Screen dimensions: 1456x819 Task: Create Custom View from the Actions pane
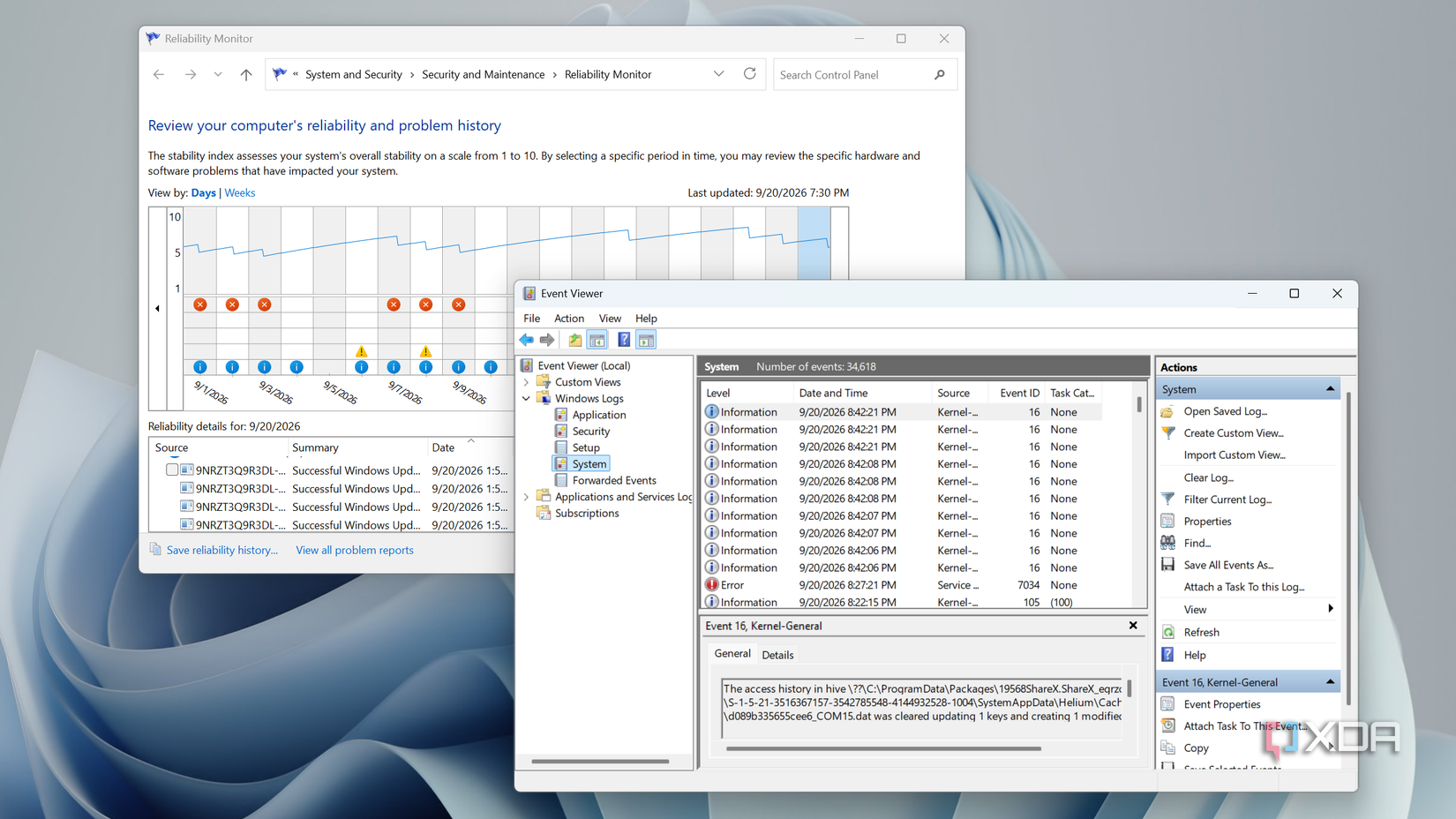(1233, 433)
